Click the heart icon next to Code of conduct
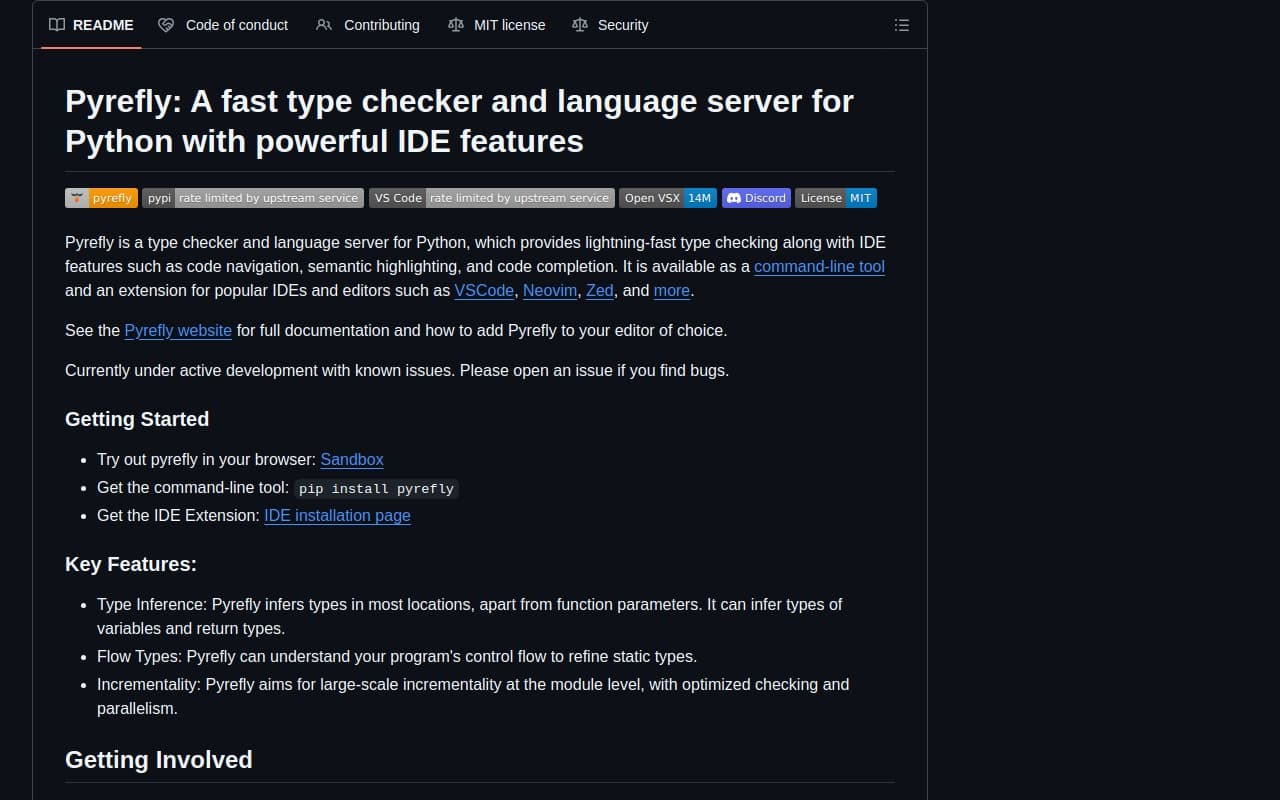The image size is (1280, 800). [x=166, y=25]
